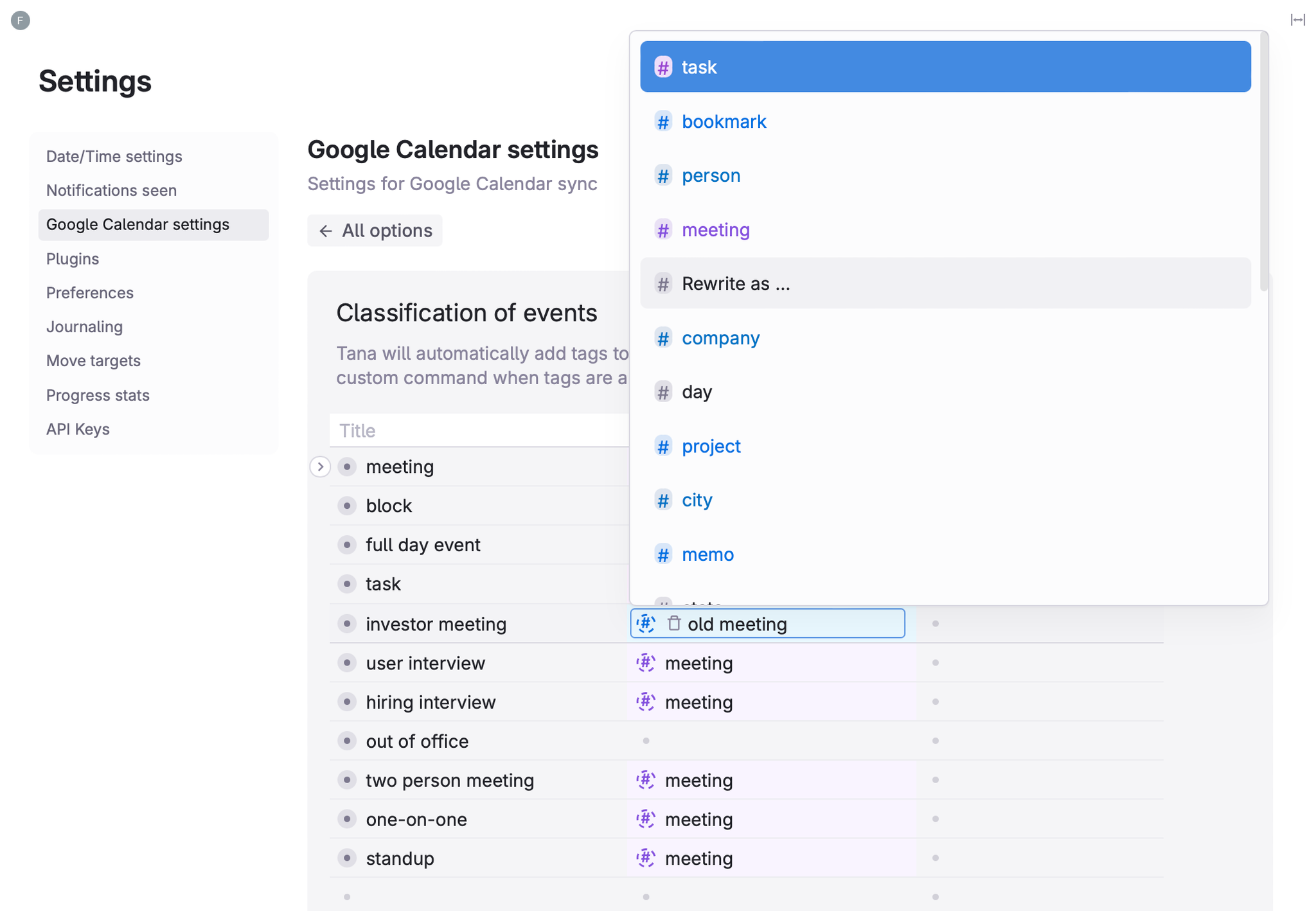Select the task tag in dropdown
The width and height of the screenshot is (1316, 911).
[945, 67]
